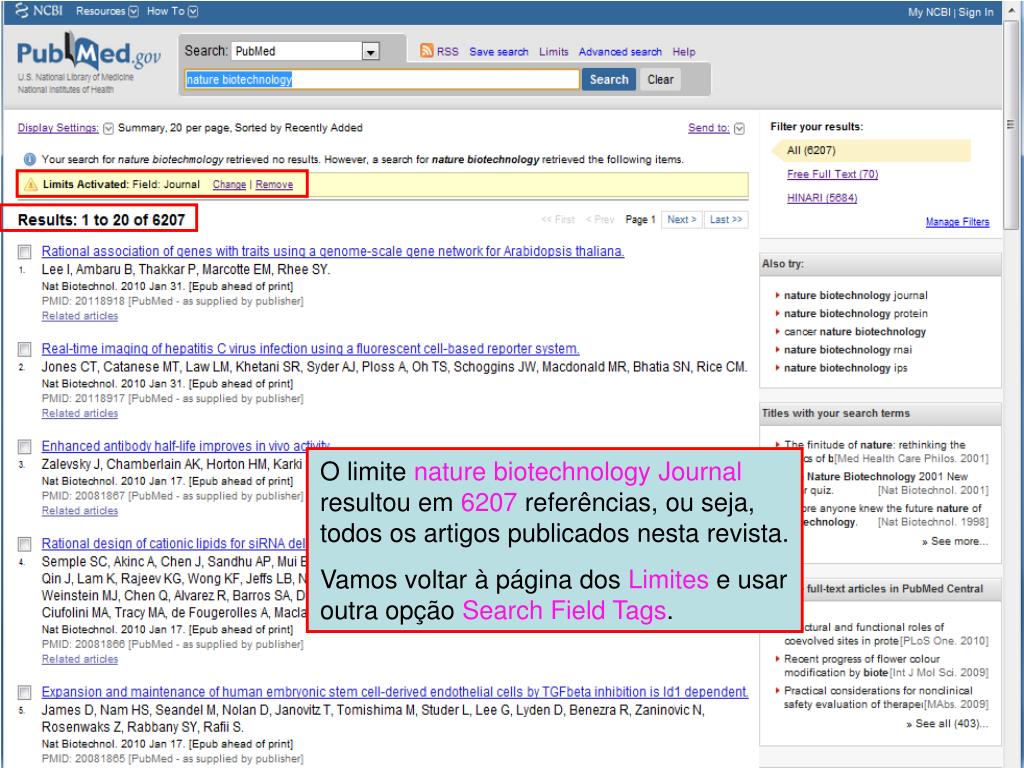The width and height of the screenshot is (1024, 768).
Task: Open Related articles for PMID 20118918
Action: (x=80, y=316)
